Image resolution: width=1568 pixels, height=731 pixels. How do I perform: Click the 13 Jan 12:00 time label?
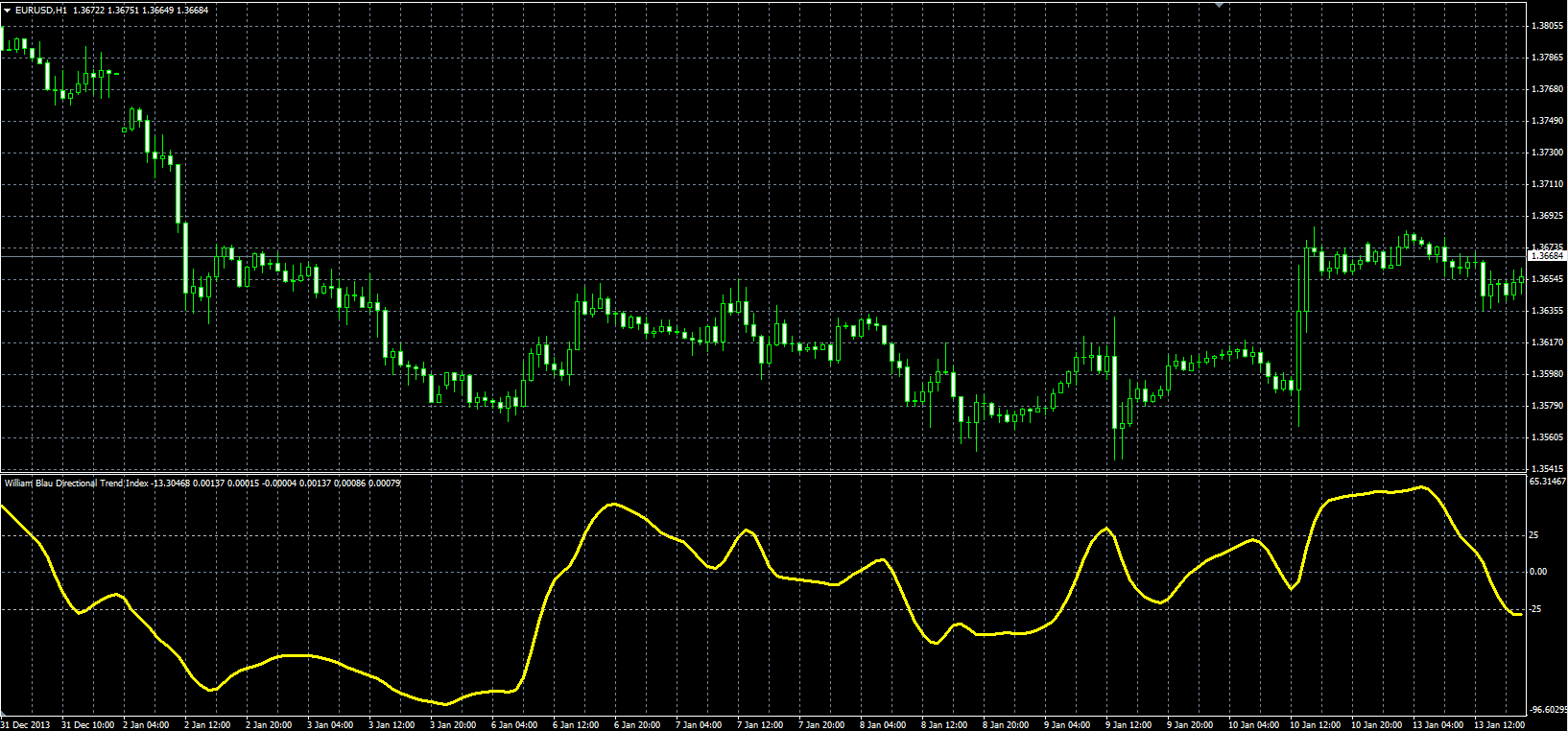click(1500, 725)
